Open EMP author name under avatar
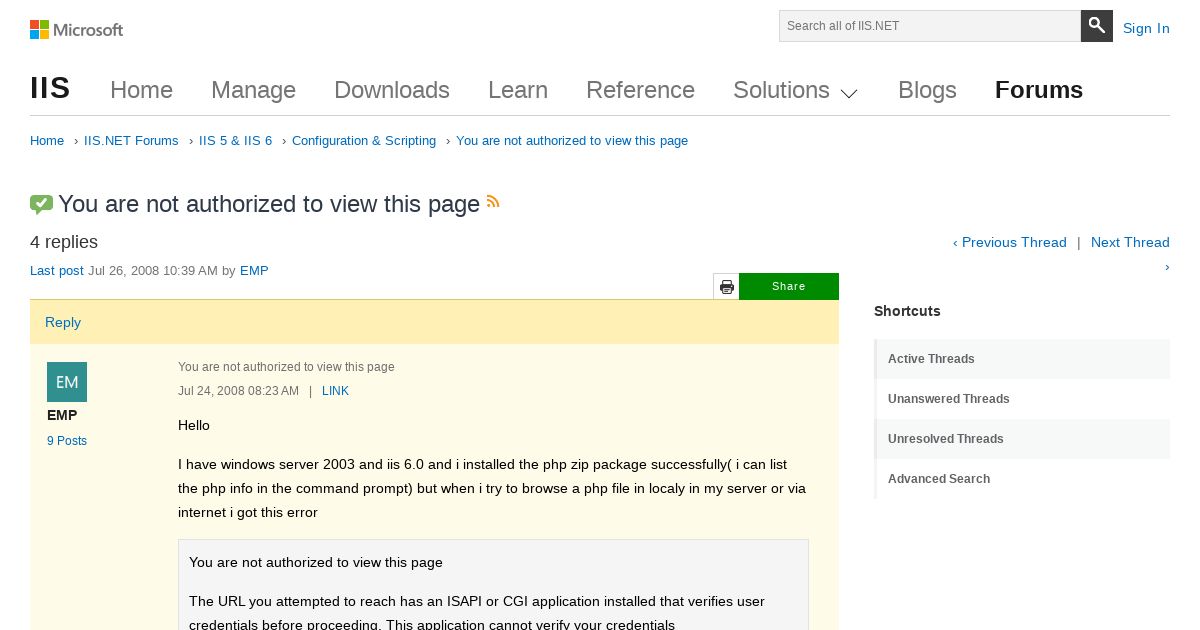The width and height of the screenshot is (1200, 630). [x=62, y=415]
